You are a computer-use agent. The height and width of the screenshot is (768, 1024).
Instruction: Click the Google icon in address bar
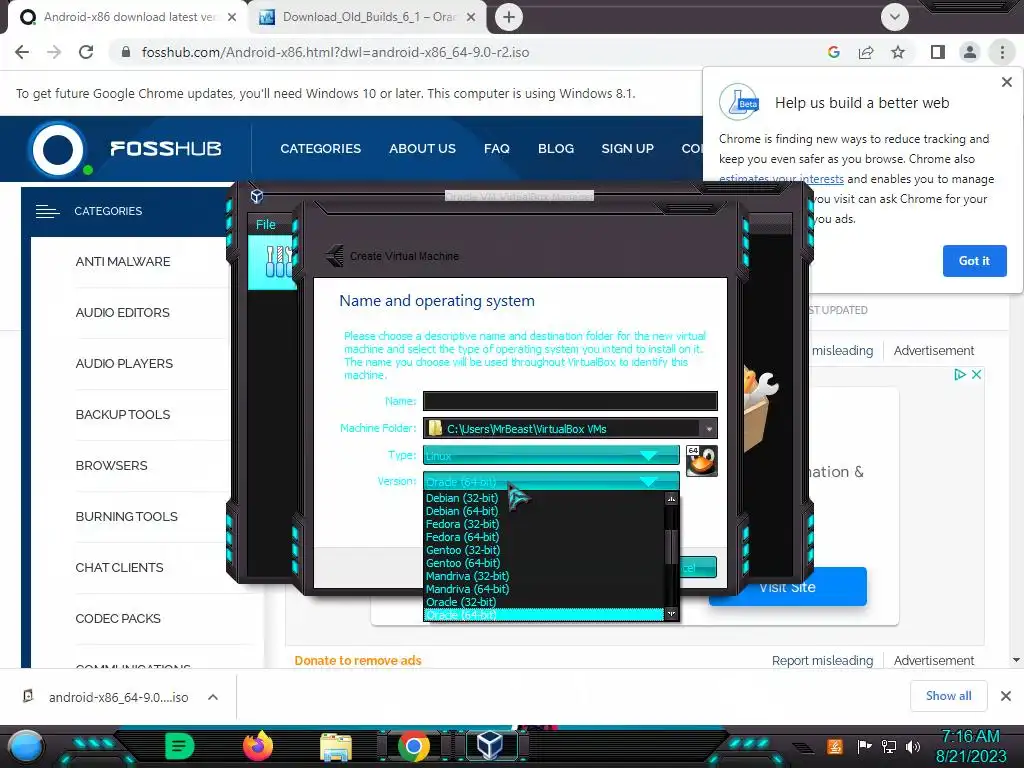tap(833, 52)
